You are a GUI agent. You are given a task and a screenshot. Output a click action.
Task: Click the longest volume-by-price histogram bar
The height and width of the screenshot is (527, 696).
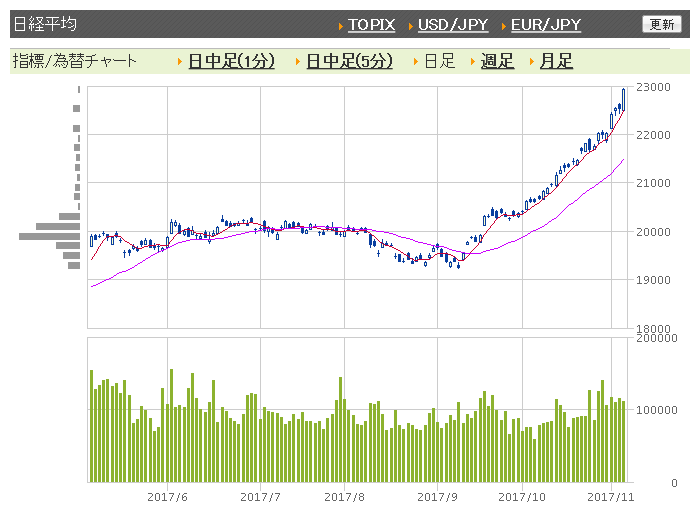point(49,237)
